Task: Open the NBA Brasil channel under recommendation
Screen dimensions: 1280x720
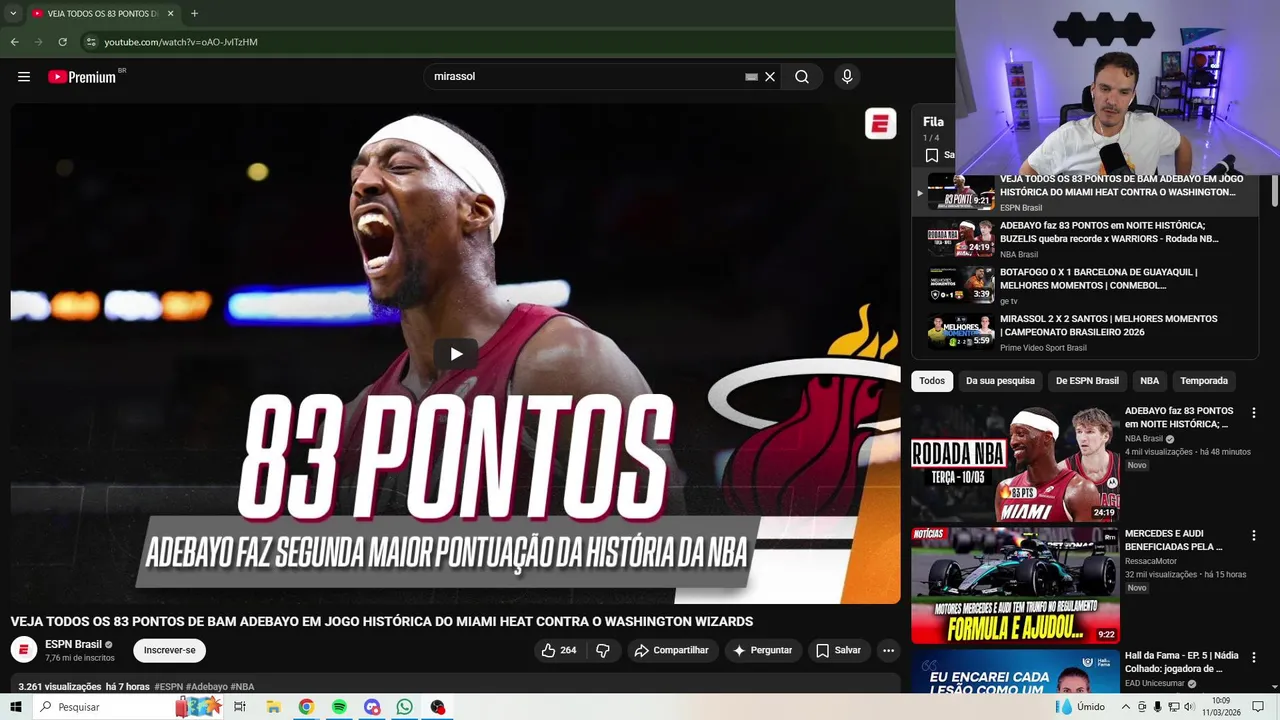Action: click(x=1144, y=438)
